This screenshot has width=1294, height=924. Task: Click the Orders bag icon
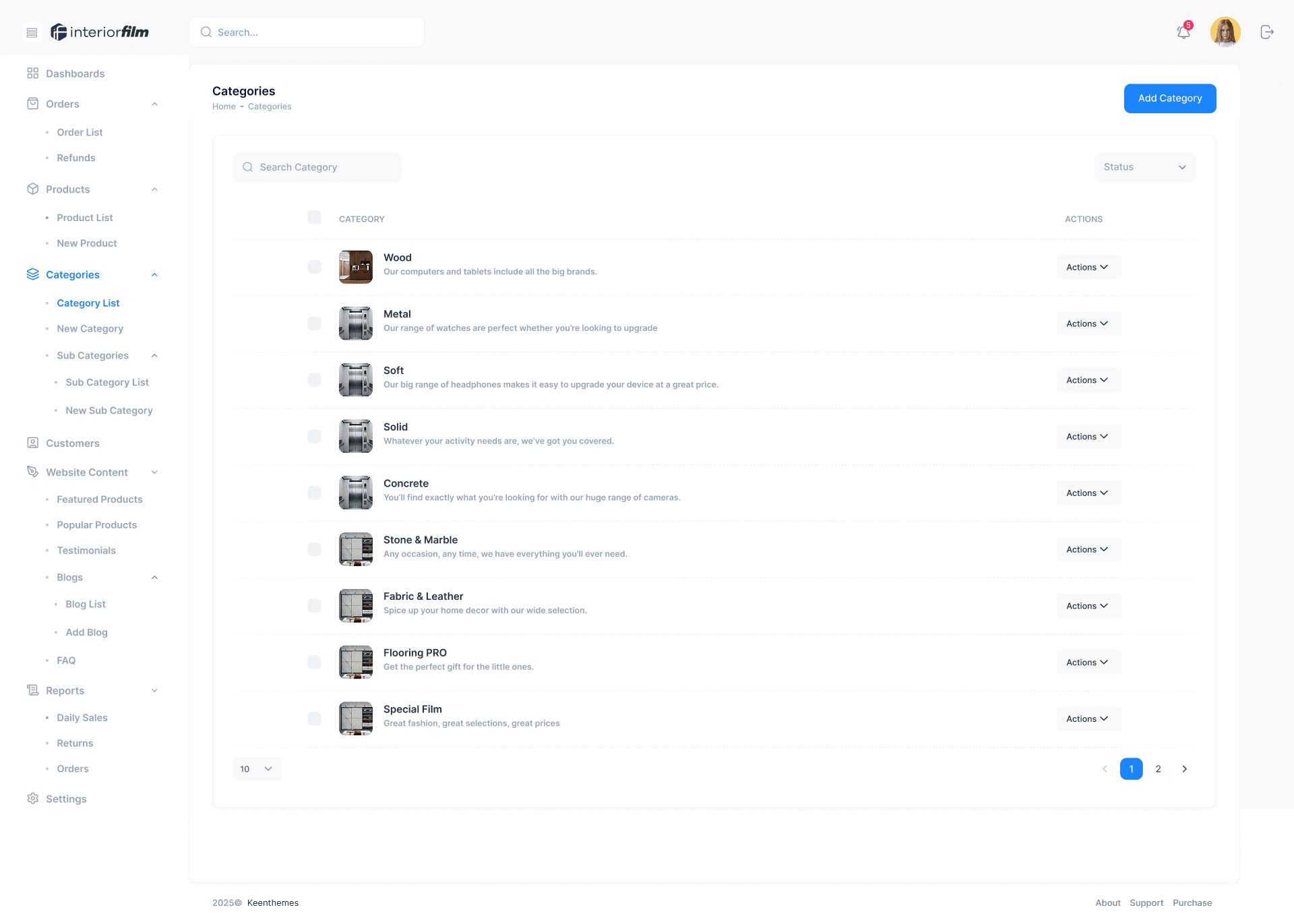(x=32, y=103)
